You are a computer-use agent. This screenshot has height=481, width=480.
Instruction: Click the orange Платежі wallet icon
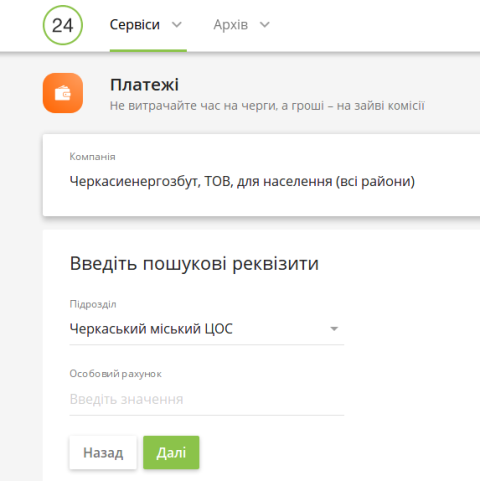tap(63, 93)
